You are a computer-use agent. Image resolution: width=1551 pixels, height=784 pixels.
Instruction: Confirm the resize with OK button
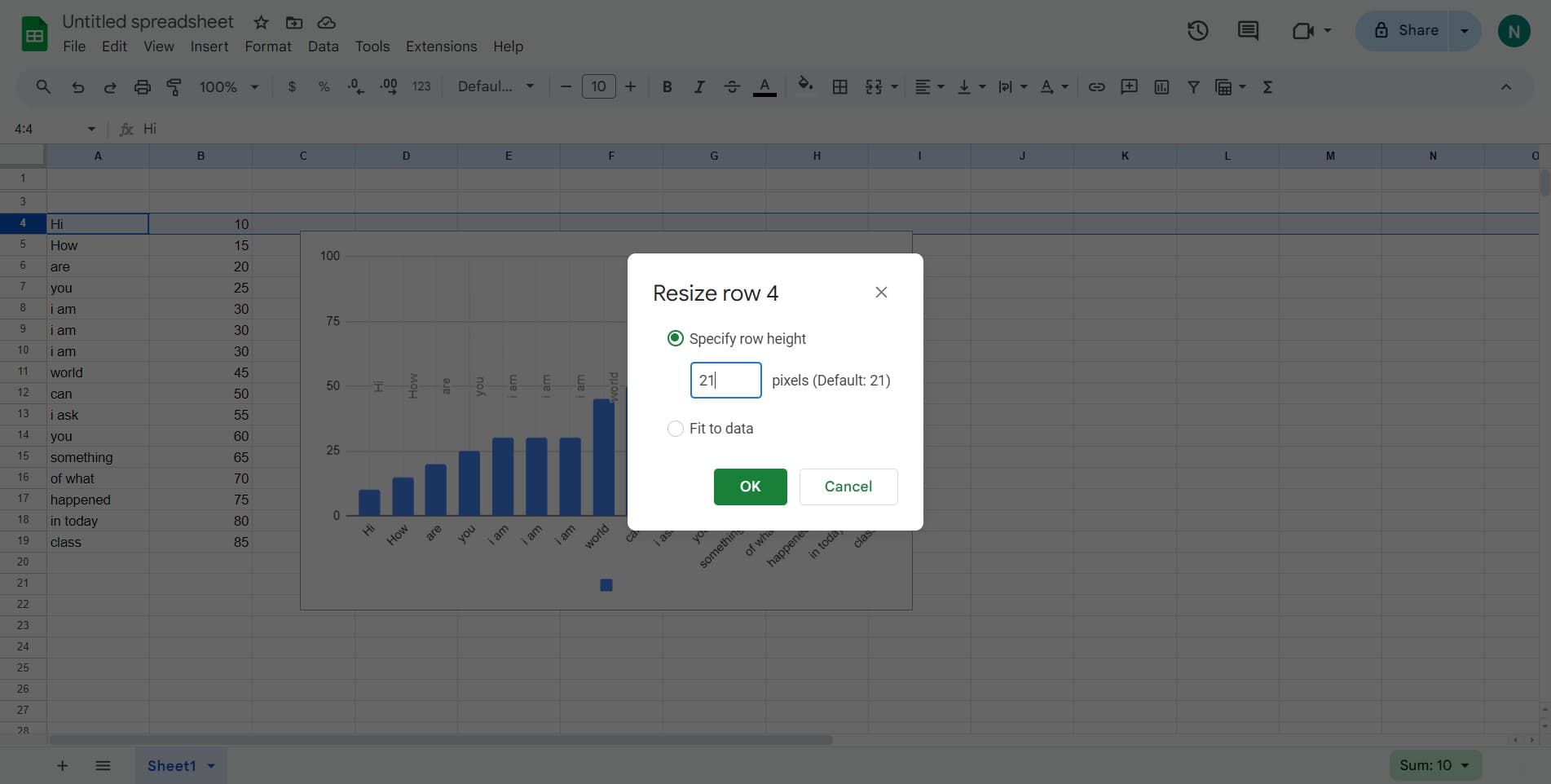tap(750, 487)
